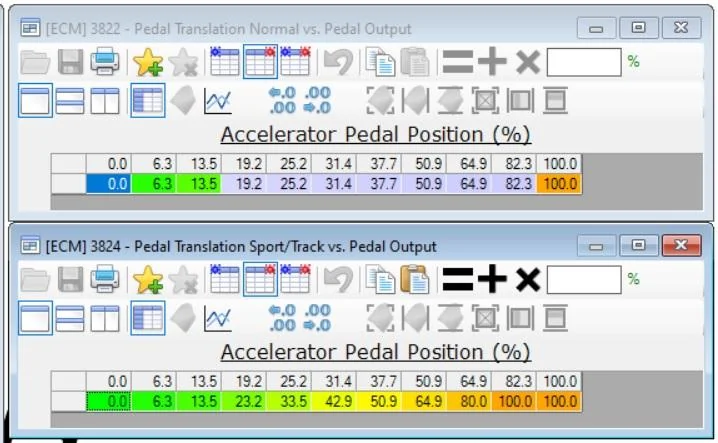Select cell 23.2 in Sport/Track table

tap(244, 401)
